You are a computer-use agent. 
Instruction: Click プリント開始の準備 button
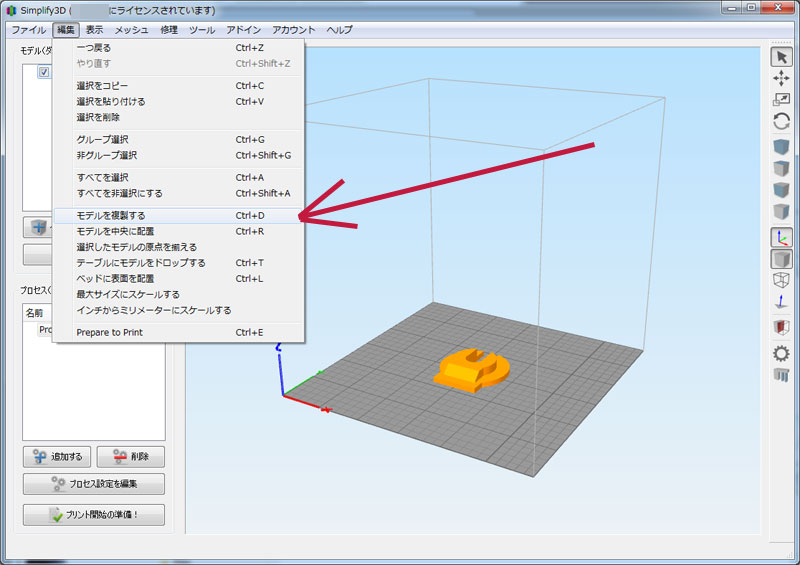click(94, 515)
